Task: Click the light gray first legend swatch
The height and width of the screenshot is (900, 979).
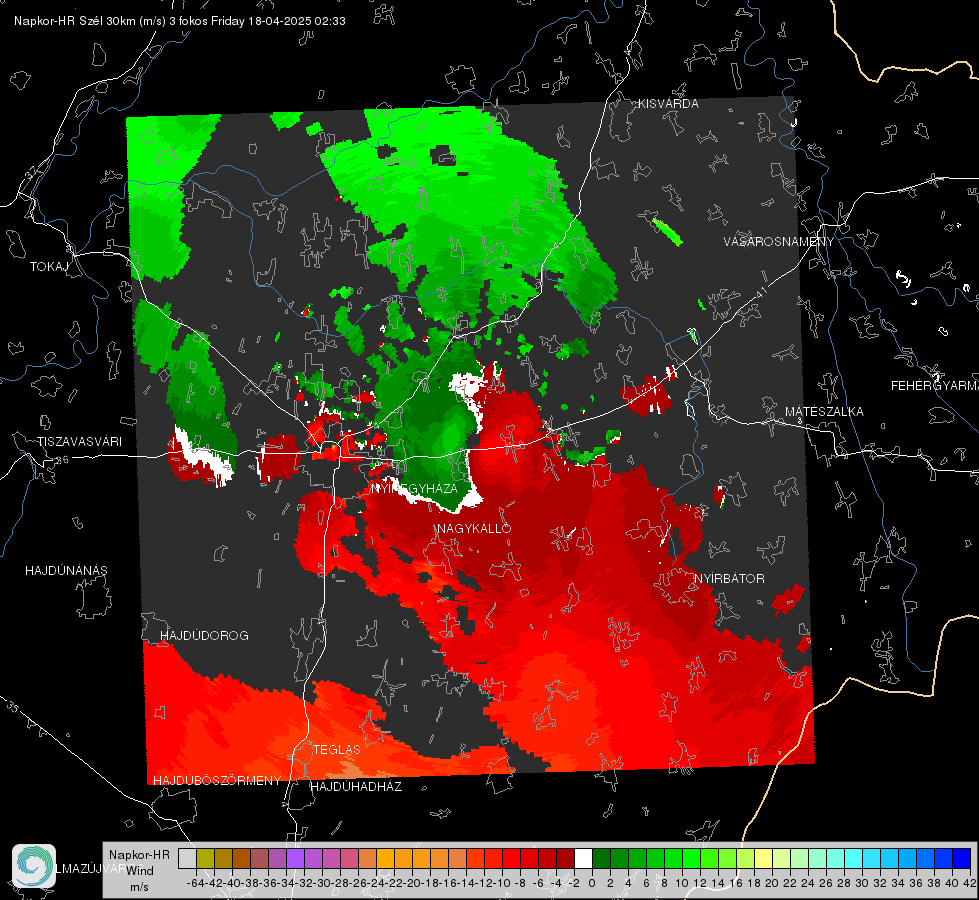Action: (x=187, y=859)
